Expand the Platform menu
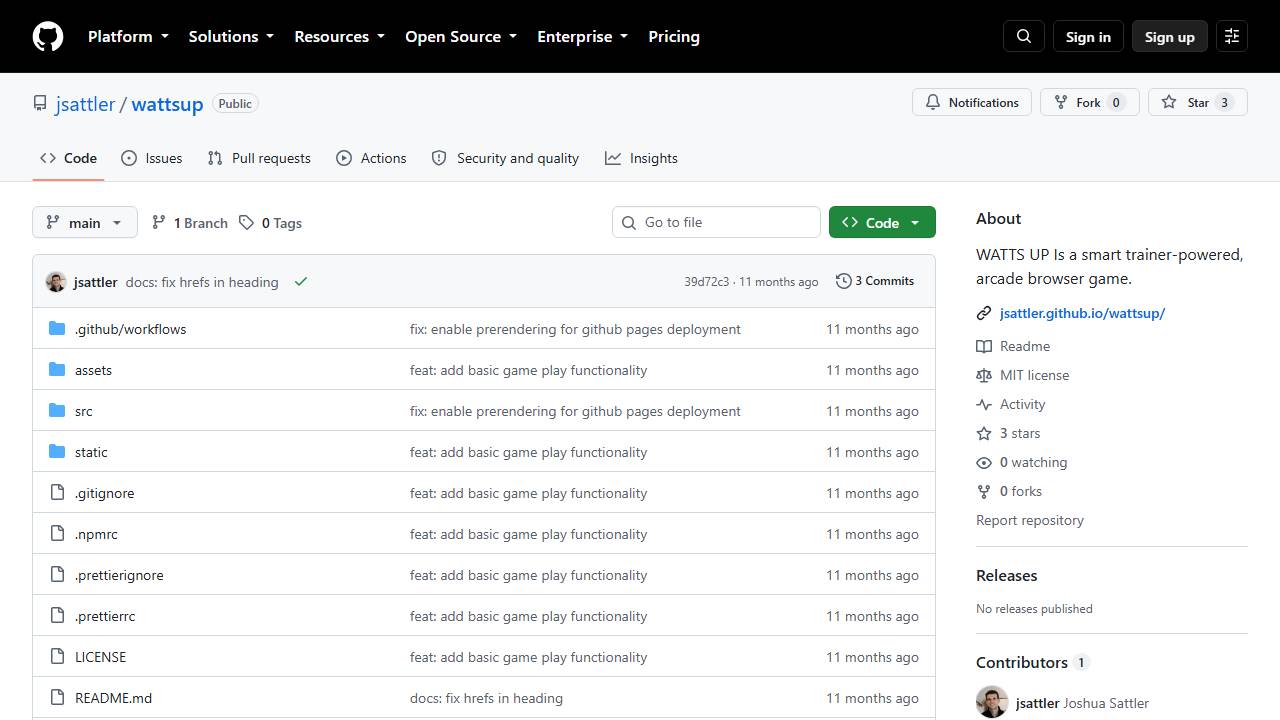The width and height of the screenshot is (1280, 720). pos(128,36)
